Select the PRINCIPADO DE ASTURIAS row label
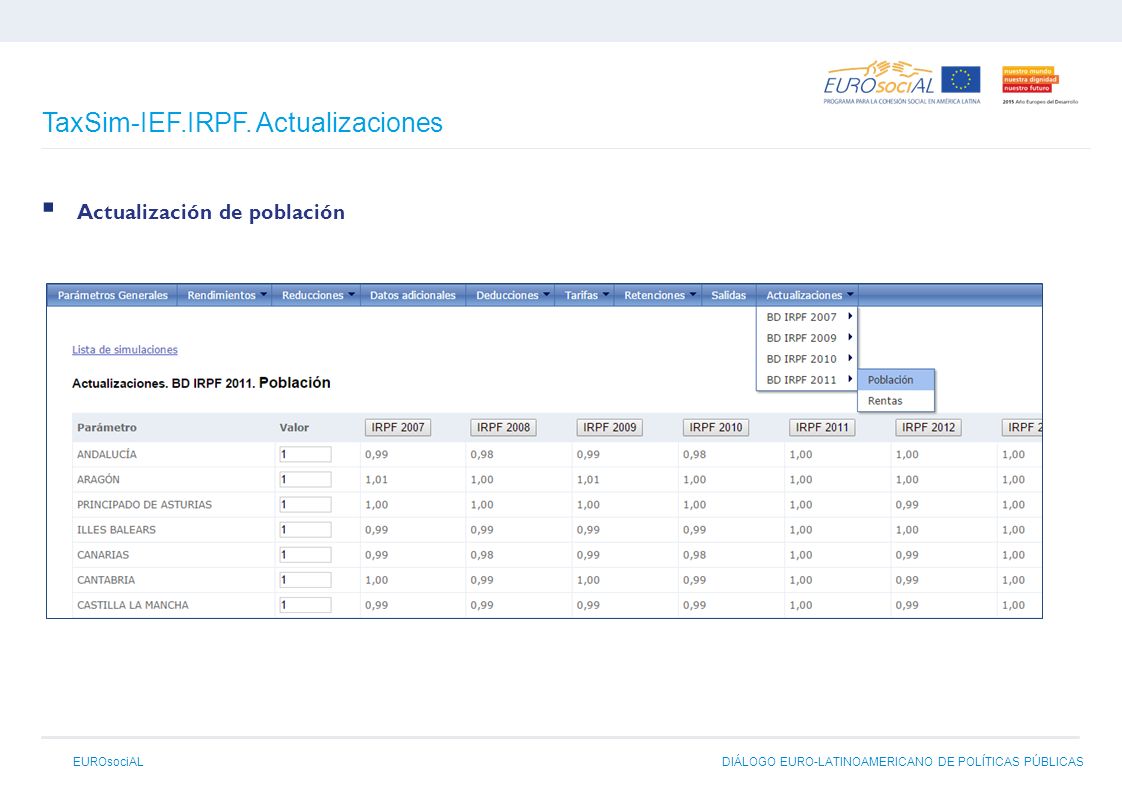 coord(145,505)
